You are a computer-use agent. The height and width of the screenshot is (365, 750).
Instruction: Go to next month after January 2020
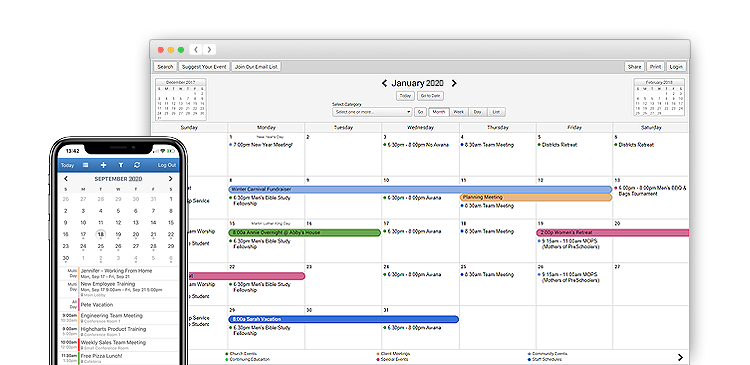point(454,83)
